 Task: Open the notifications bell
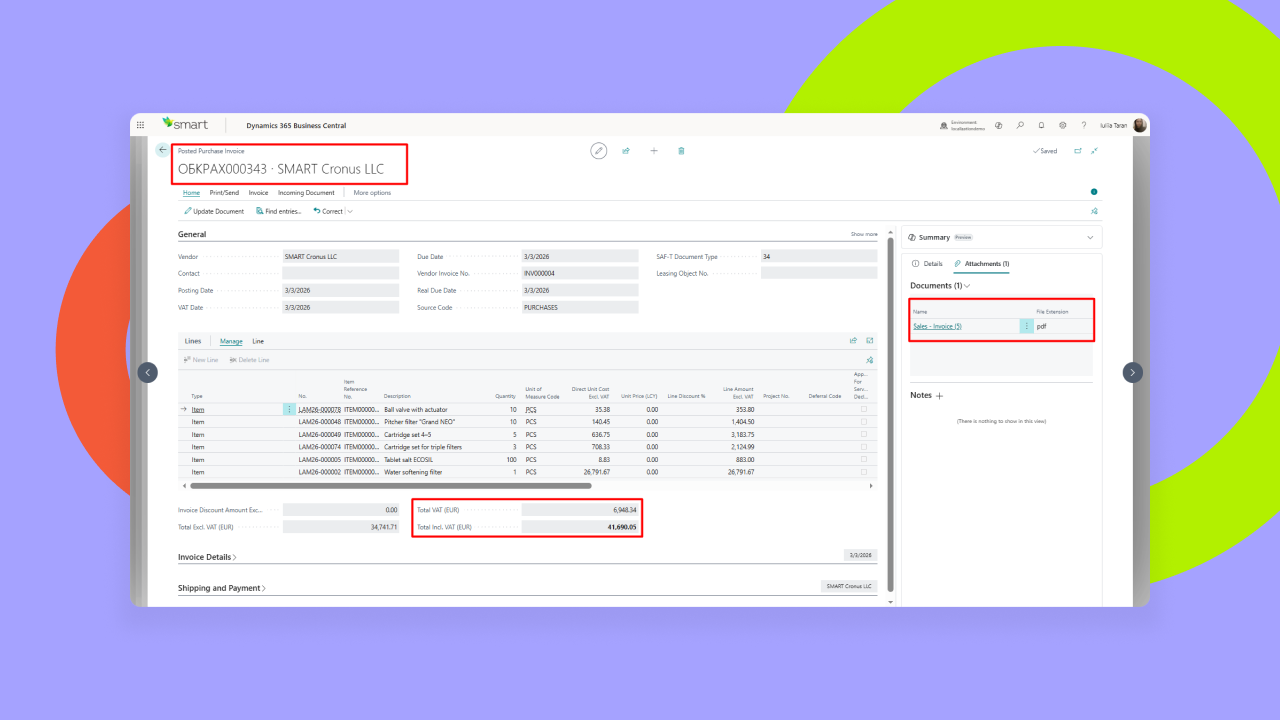coord(1041,125)
